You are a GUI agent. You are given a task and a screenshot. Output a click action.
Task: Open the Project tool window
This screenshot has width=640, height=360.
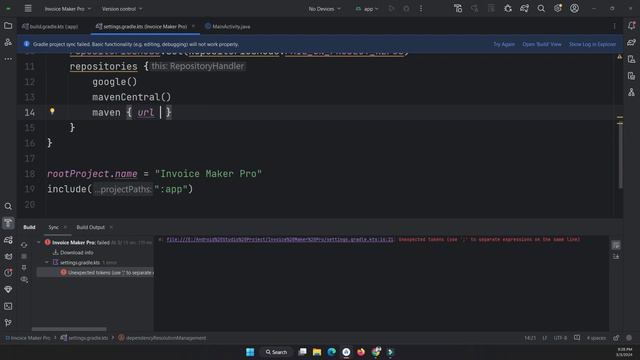click(x=8, y=26)
